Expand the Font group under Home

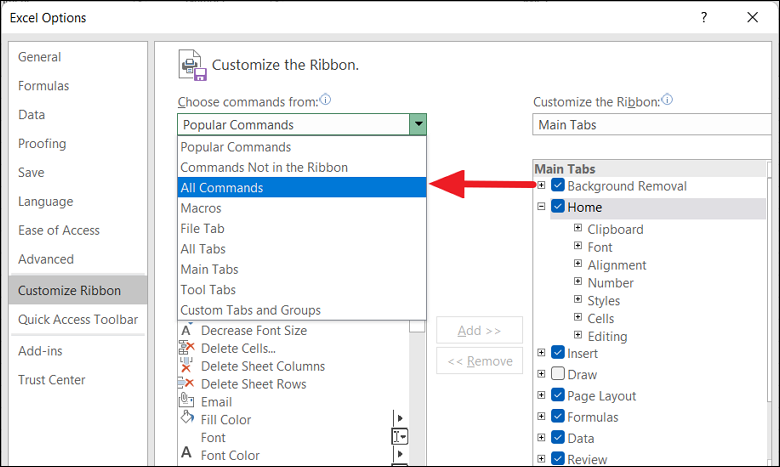point(578,246)
